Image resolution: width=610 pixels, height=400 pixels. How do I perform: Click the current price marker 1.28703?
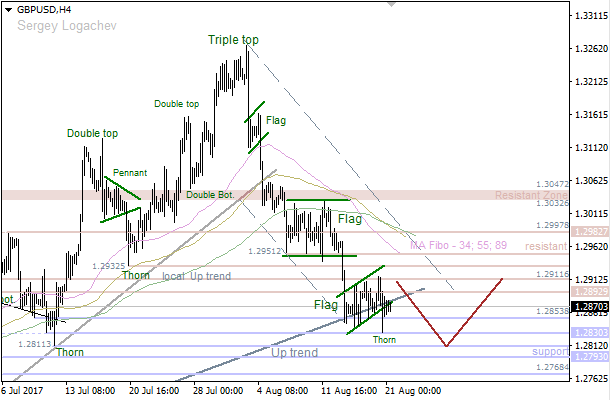(x=589, y=304)
